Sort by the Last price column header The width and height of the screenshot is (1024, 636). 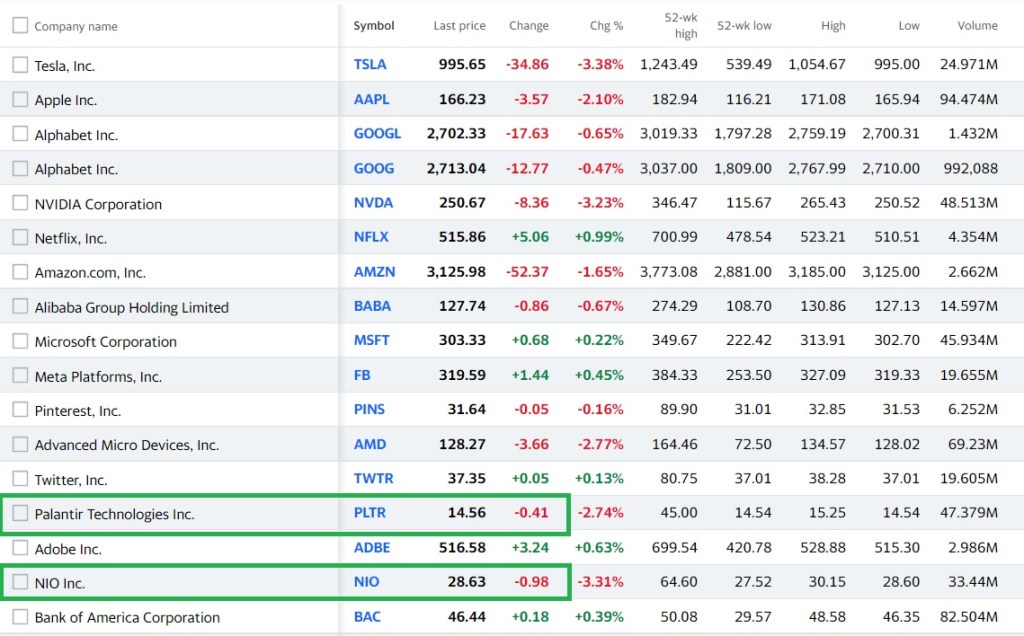tap(459, 26)
